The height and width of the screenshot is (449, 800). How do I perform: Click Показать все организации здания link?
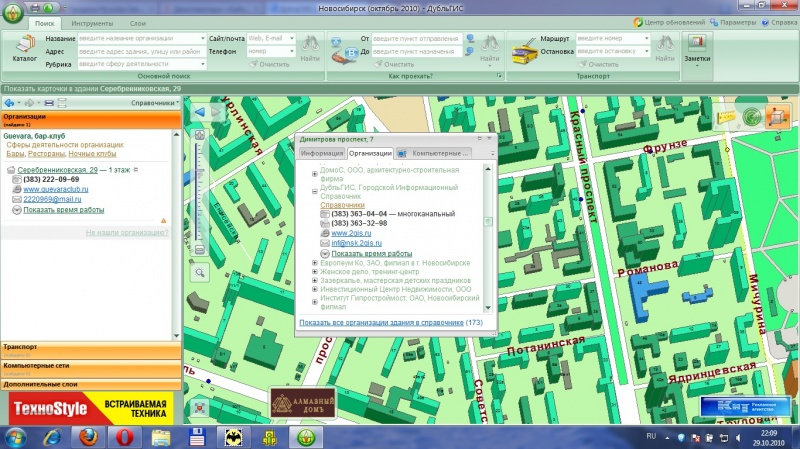[381, 323]
